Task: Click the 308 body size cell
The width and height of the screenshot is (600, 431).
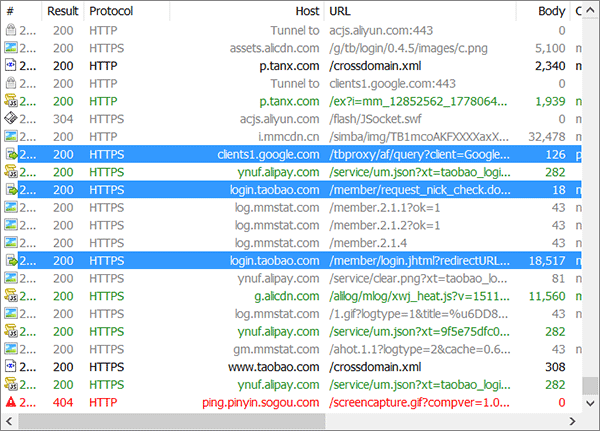Action: tap(555, 367)
